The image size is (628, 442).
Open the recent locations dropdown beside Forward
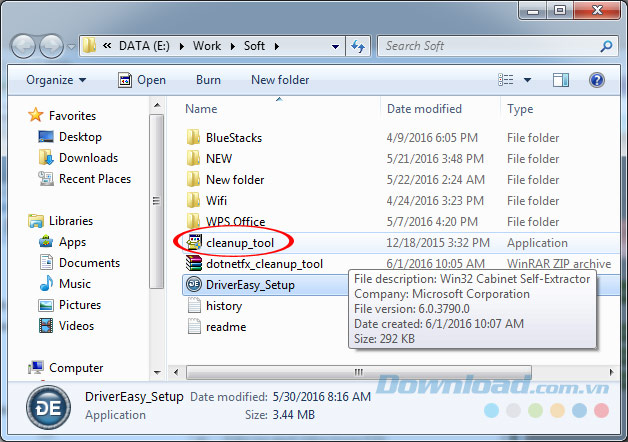point(71,46)
